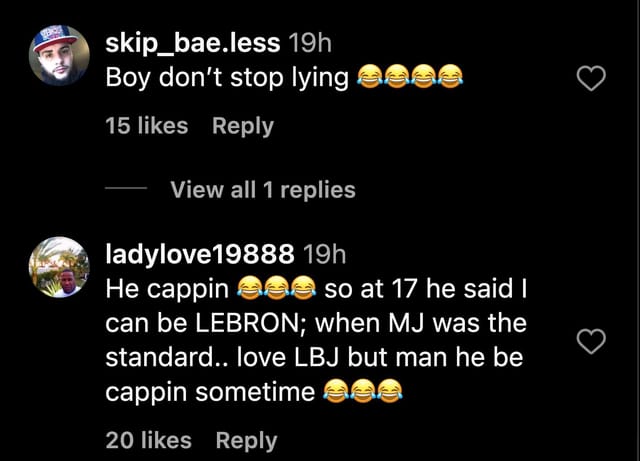This screenshot has width=640, height=461.
Task: Click the dash line before View all replies
Action: [126, 188]
